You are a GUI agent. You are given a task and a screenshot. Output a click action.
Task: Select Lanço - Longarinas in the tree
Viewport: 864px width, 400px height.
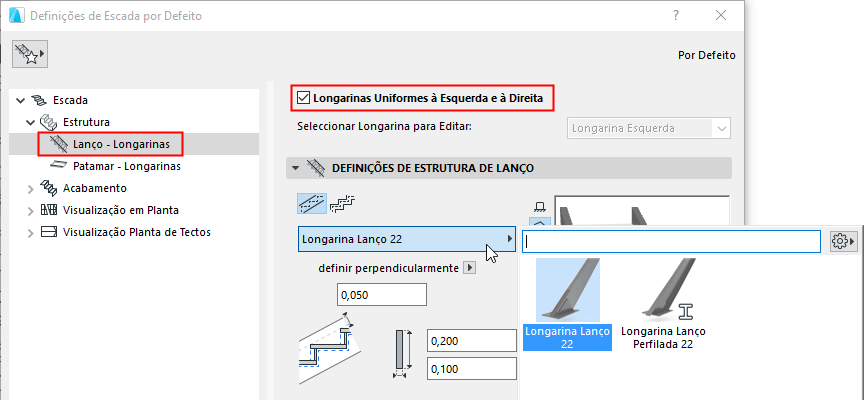[120, 144]
